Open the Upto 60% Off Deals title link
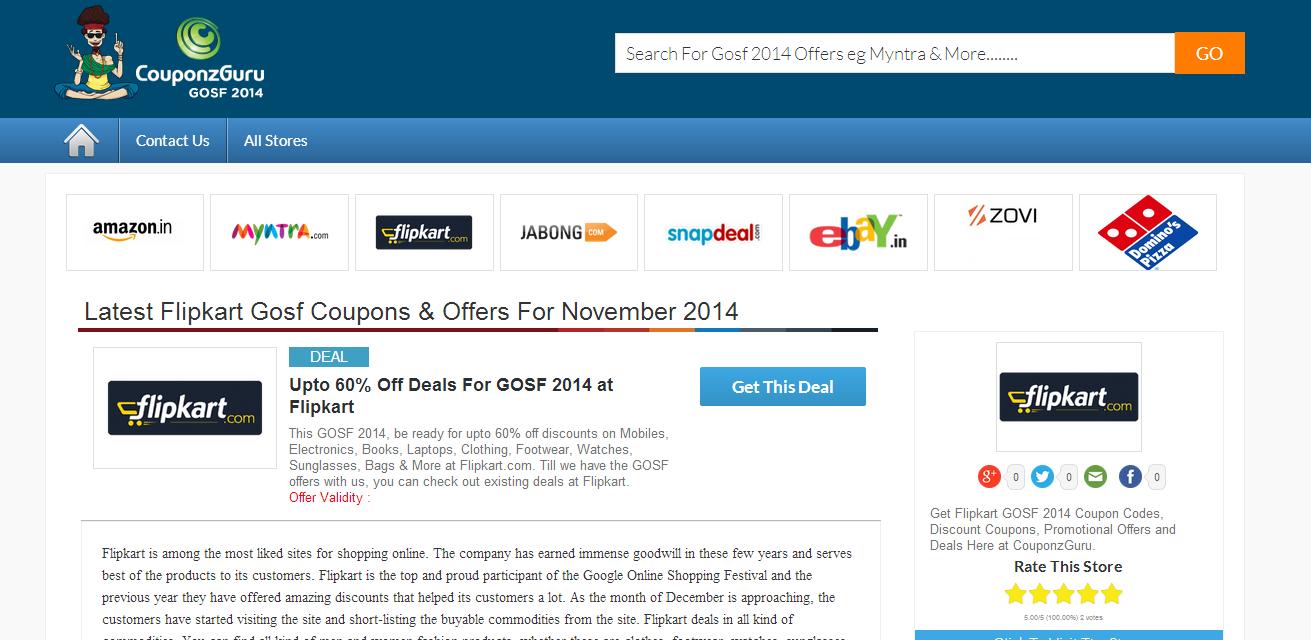The width and height of the screenshot is (1311, 640). click(x=451, y=396)
